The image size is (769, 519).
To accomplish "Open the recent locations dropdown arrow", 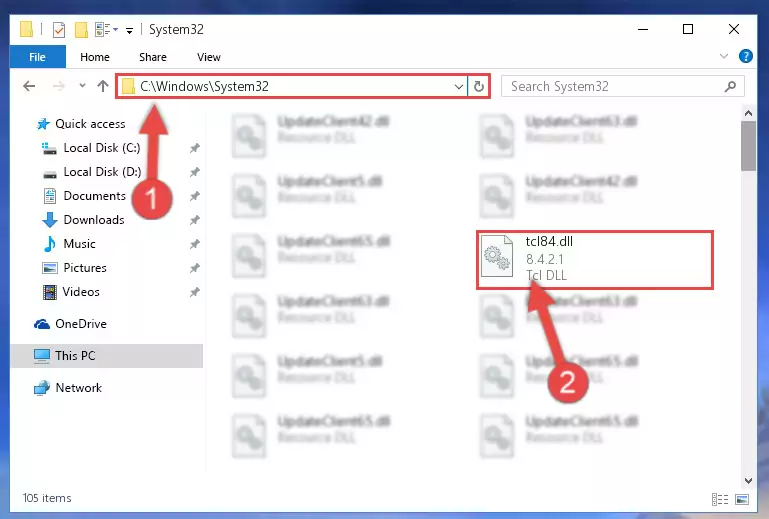I will point(82,86).
